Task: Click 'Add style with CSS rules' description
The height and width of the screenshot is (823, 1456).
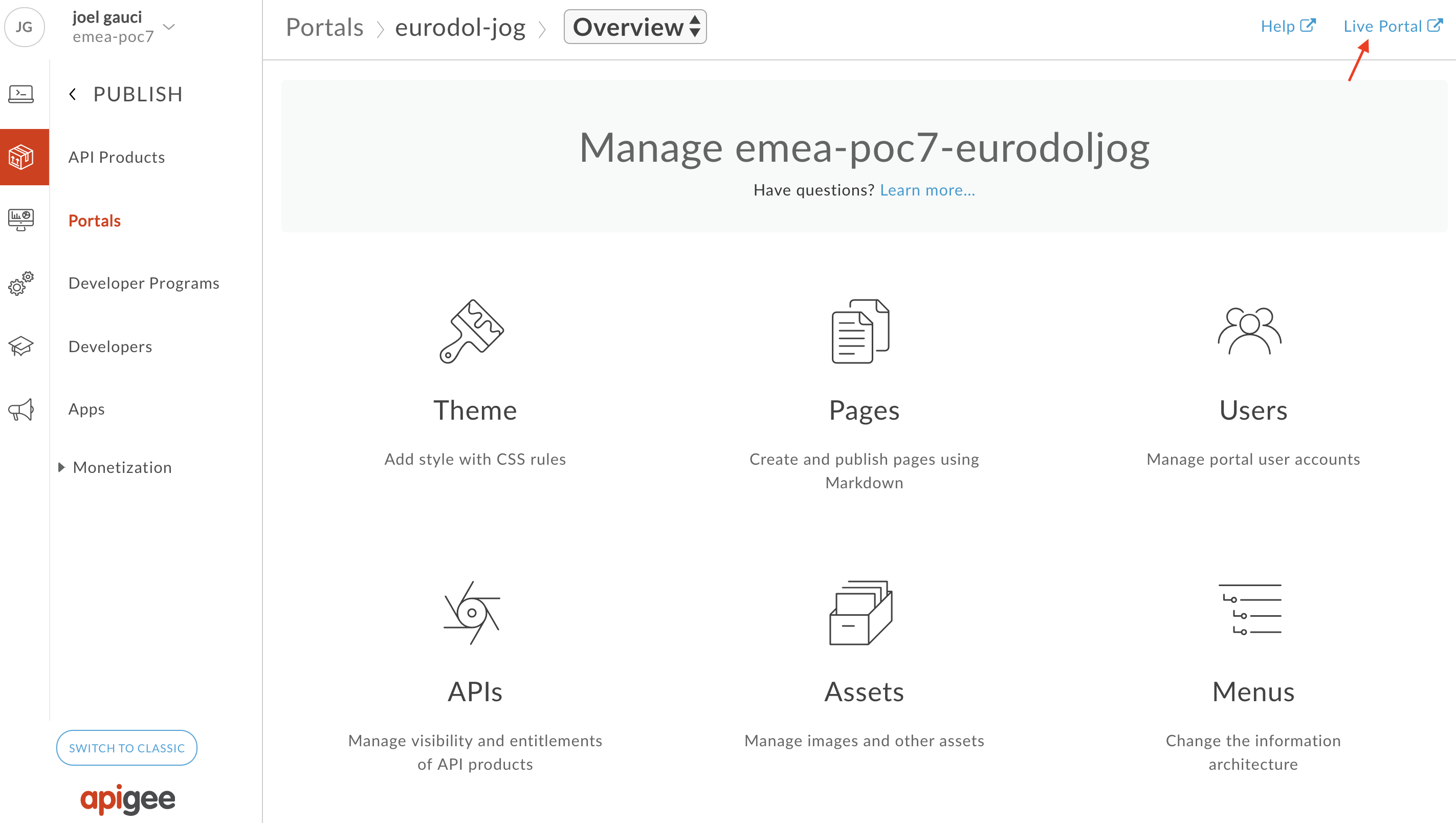Action: pos(475,459)
